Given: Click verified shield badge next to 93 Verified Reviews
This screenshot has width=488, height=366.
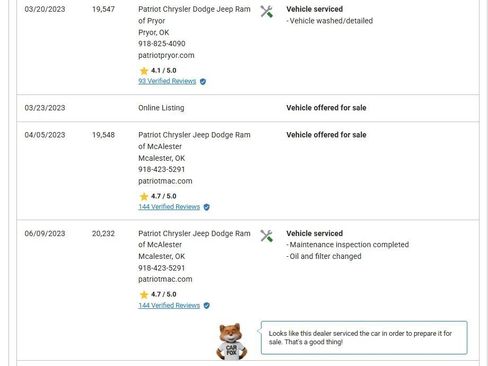Looking at the screenshot, I should [203, 81].
